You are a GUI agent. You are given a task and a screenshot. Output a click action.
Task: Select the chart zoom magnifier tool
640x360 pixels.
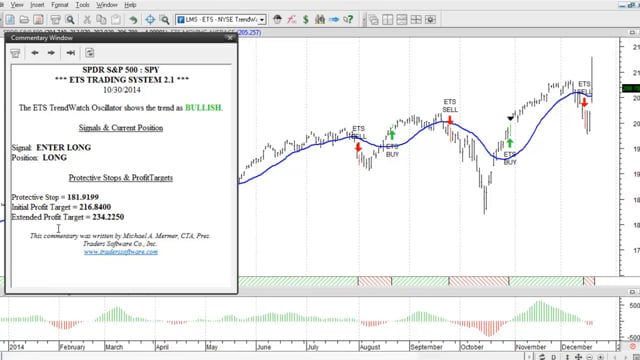pyautogui.click(x=164, y=19)
